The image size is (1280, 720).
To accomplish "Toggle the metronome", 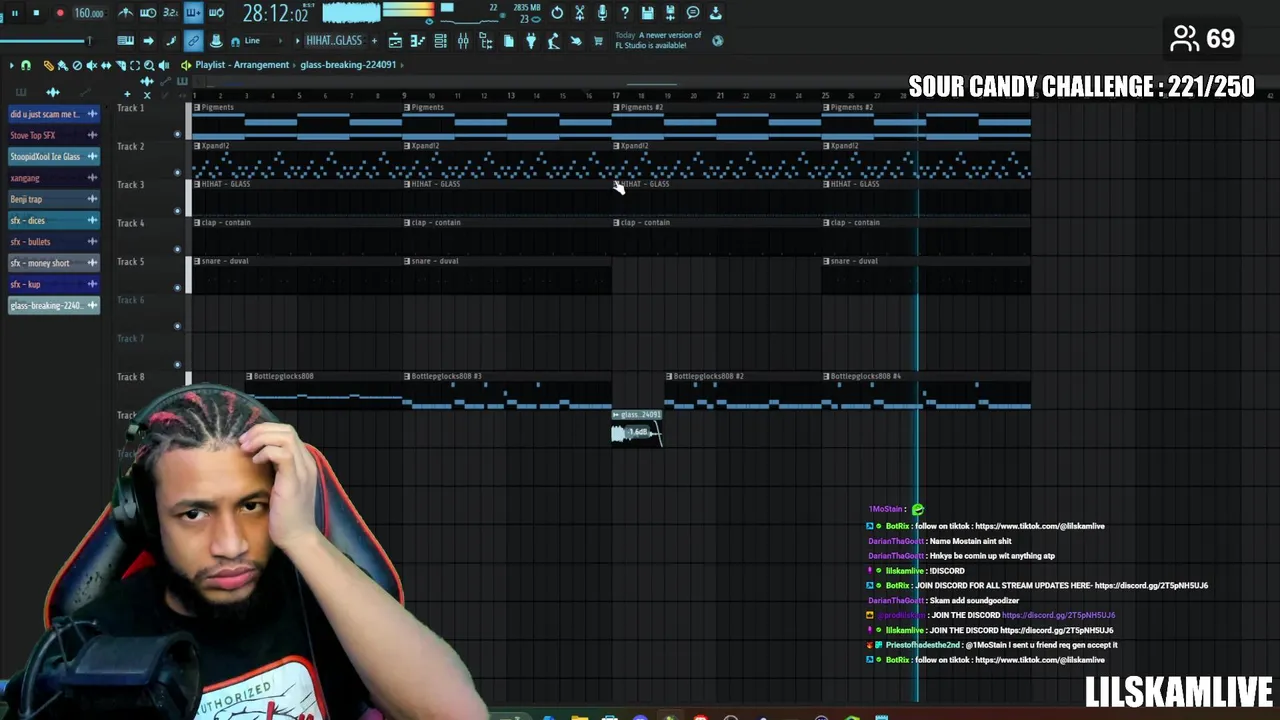I will pyautogui.click(x=125, y=13).
